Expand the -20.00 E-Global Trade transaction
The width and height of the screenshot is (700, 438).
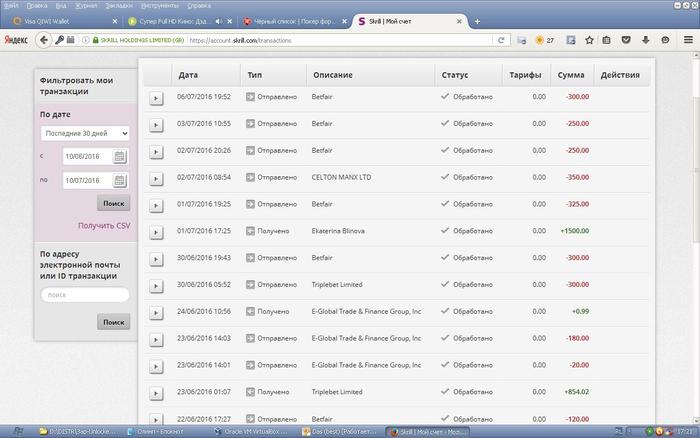156,367
